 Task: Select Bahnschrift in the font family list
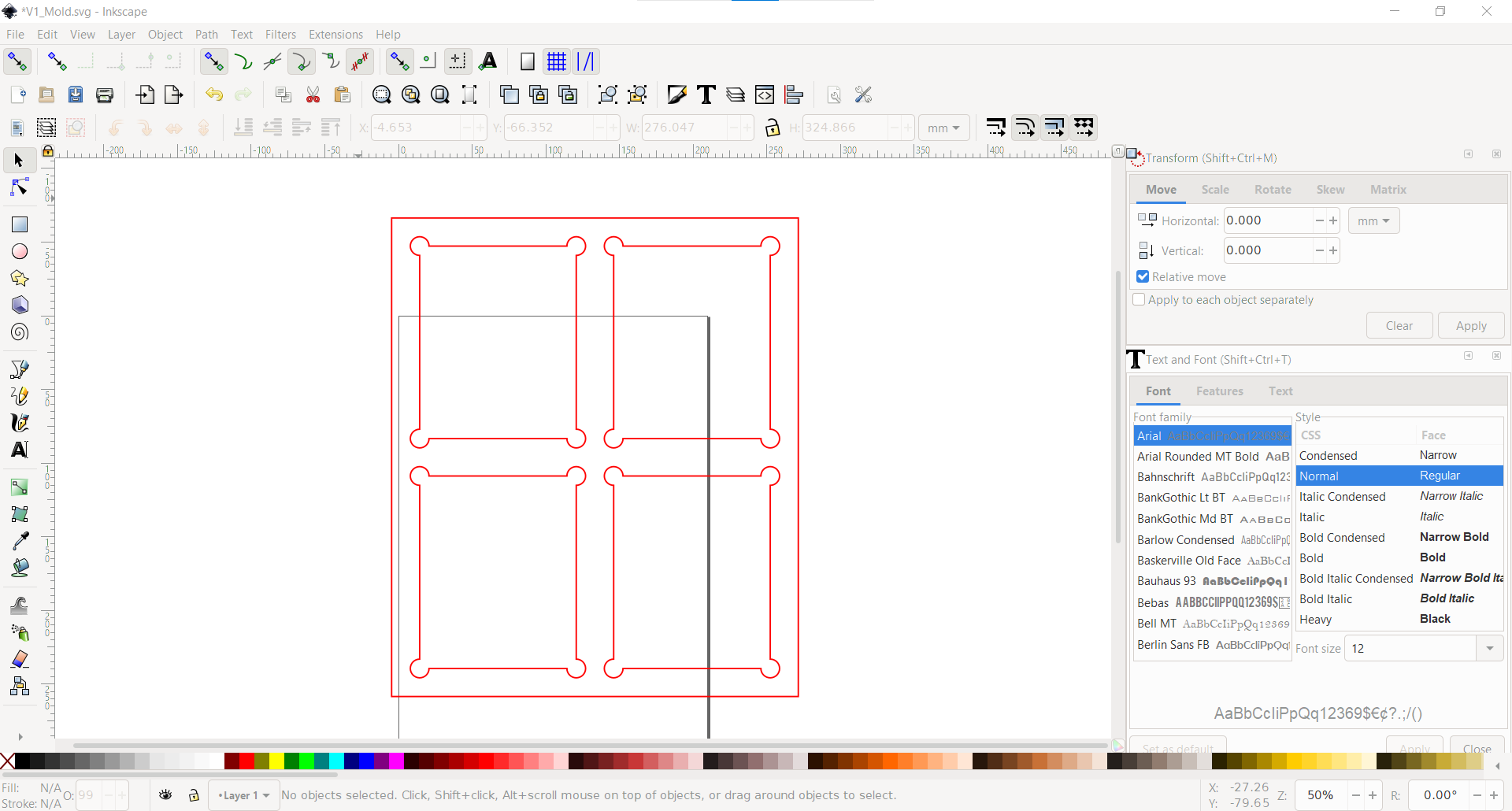[1165, 477]
